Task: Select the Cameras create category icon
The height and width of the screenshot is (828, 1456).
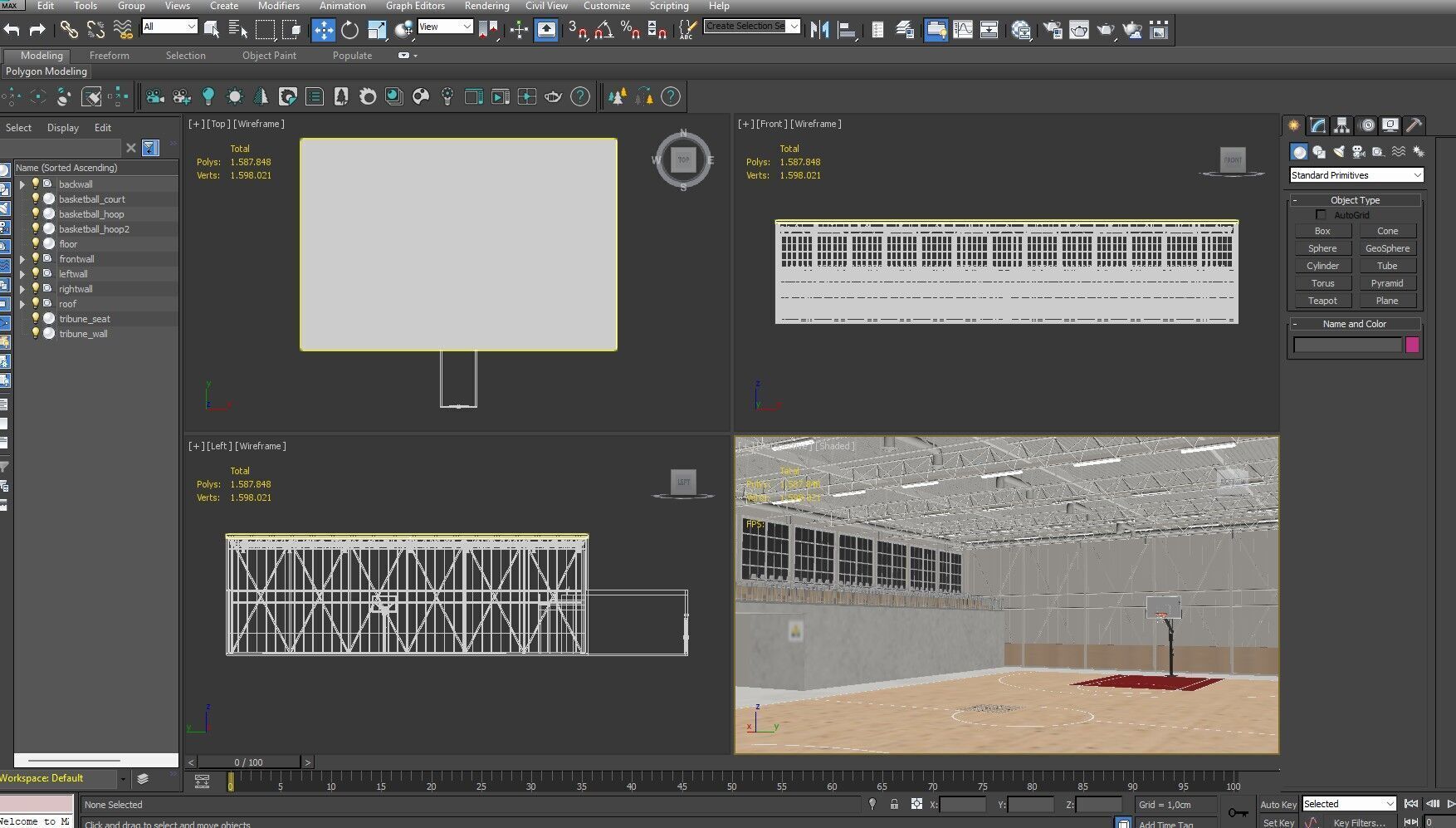Action: [1359, 151]
